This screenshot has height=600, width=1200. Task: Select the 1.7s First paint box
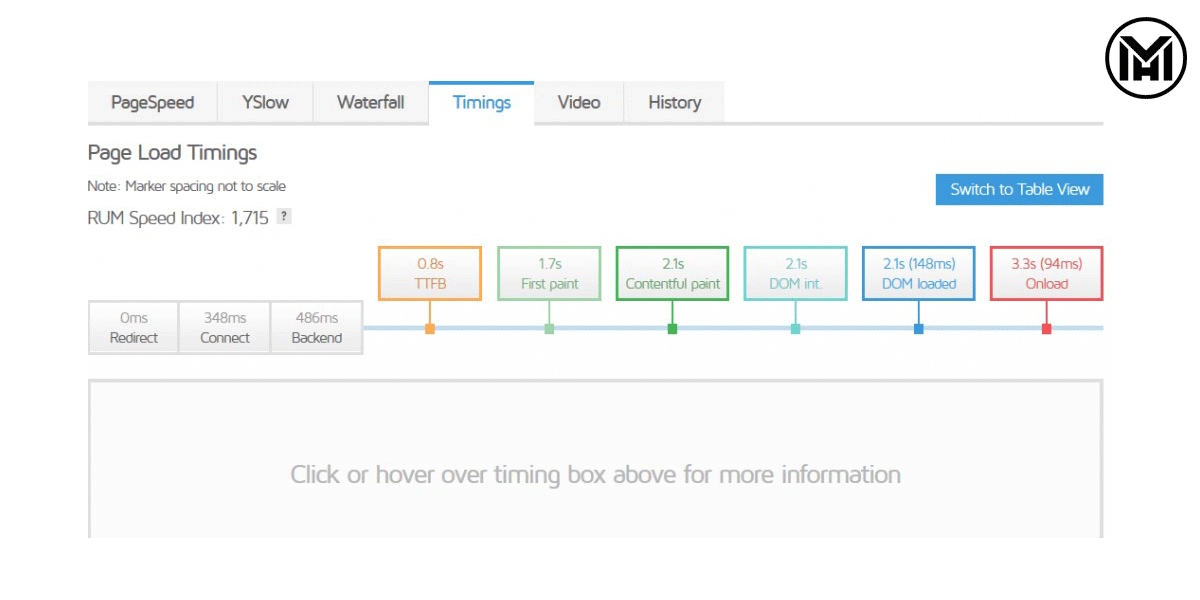point(549,273)
